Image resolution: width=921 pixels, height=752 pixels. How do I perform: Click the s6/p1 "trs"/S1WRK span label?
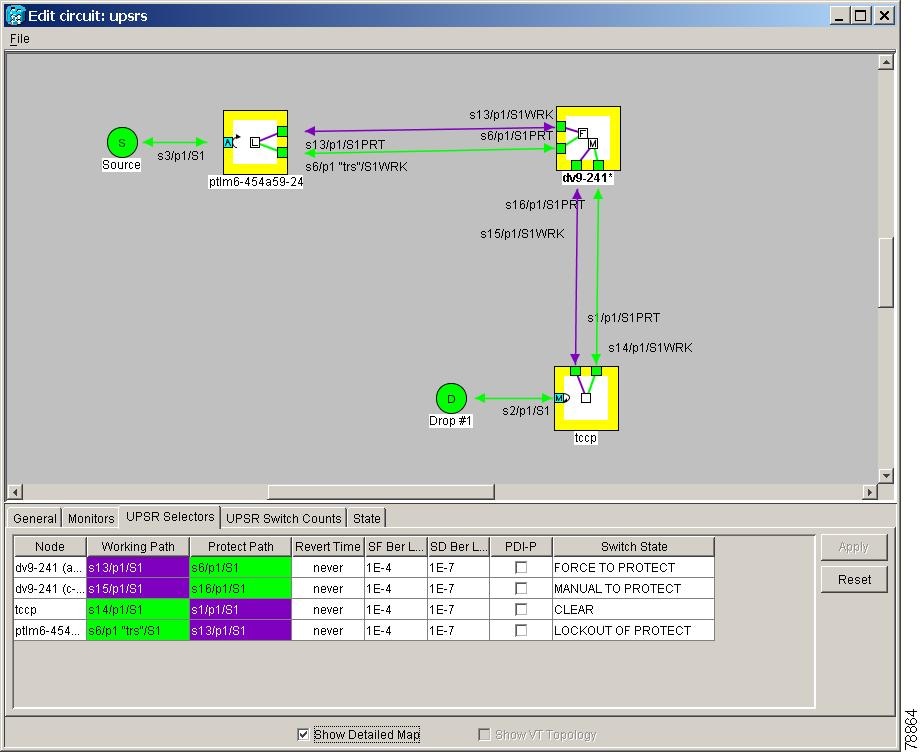pos(356,167)
